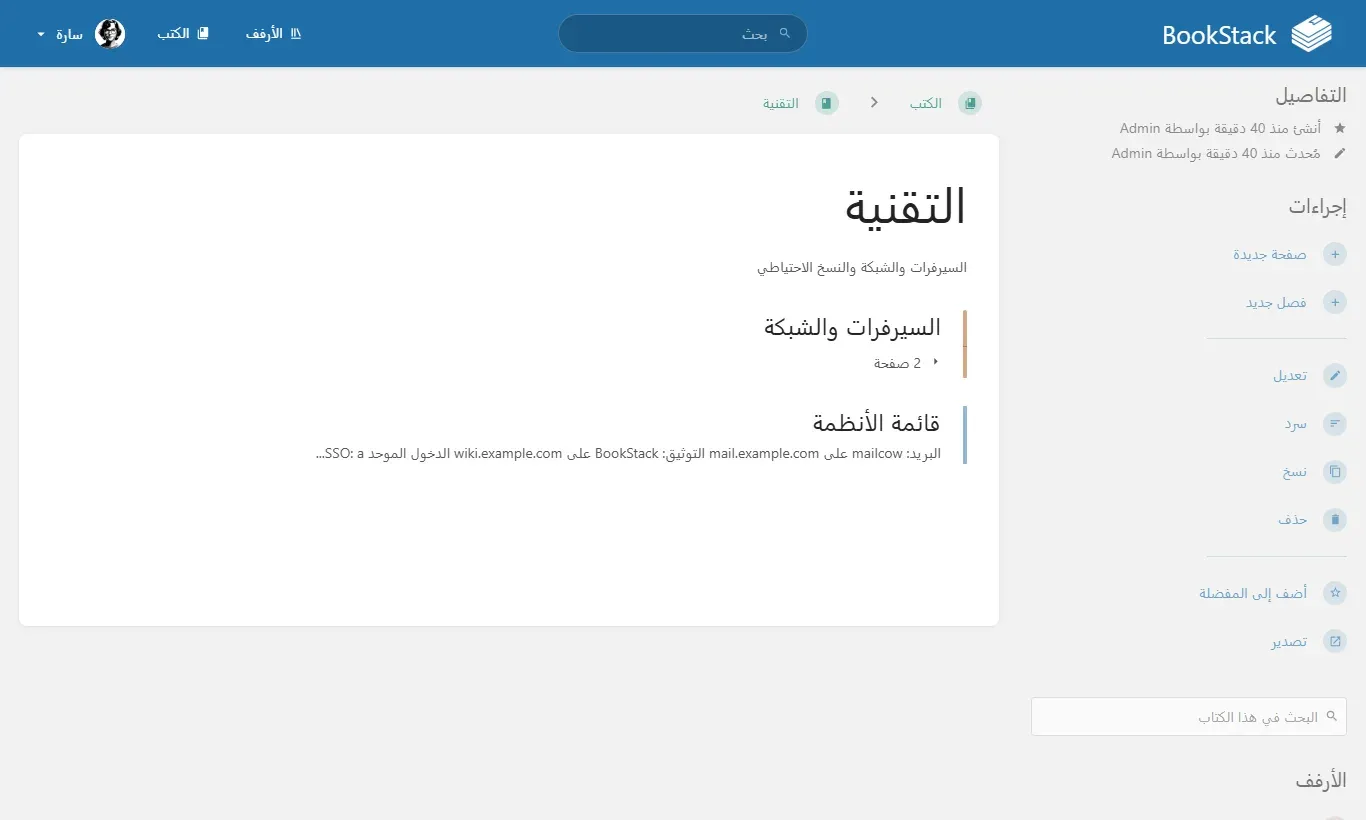Click magnifier icon in book search box
The height and width of the screenshot is (820, 1366).
1330,716
